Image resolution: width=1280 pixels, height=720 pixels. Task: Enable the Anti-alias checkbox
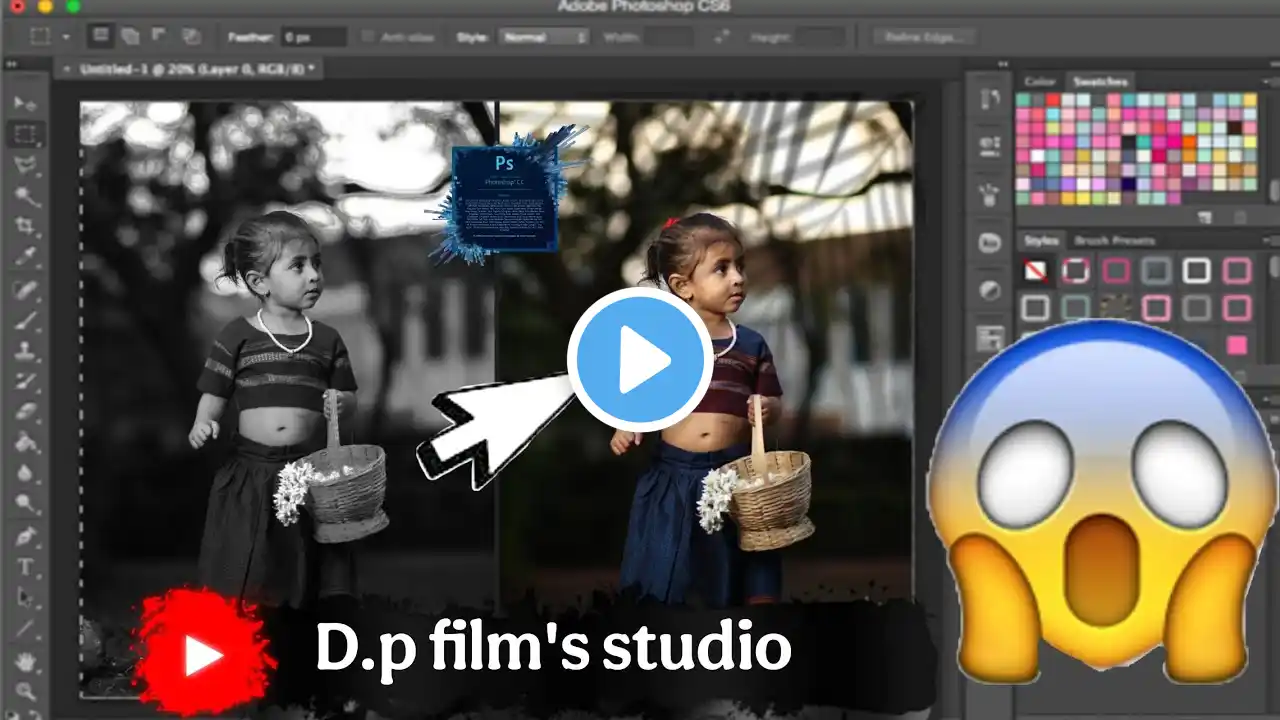368,37
